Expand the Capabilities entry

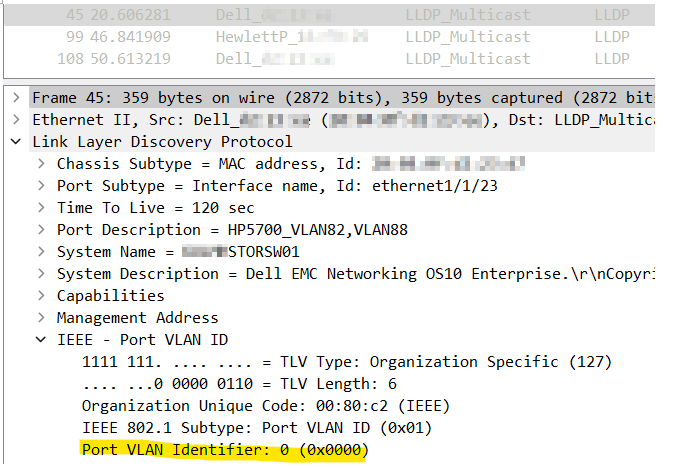click(x=41, y=296)
